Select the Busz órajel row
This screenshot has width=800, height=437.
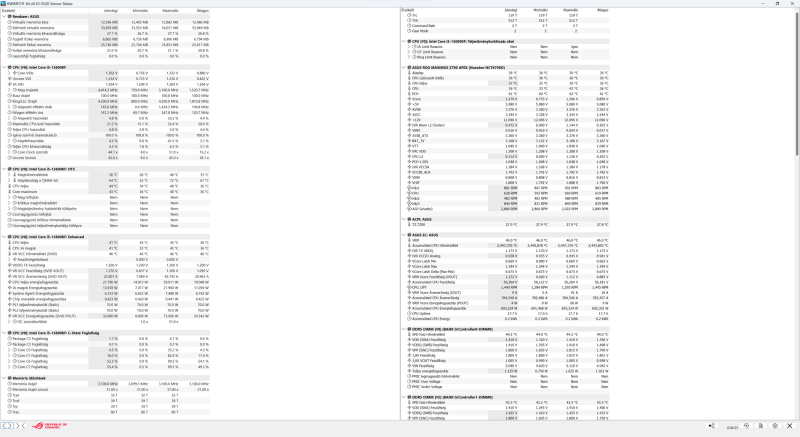click(106, 95)
